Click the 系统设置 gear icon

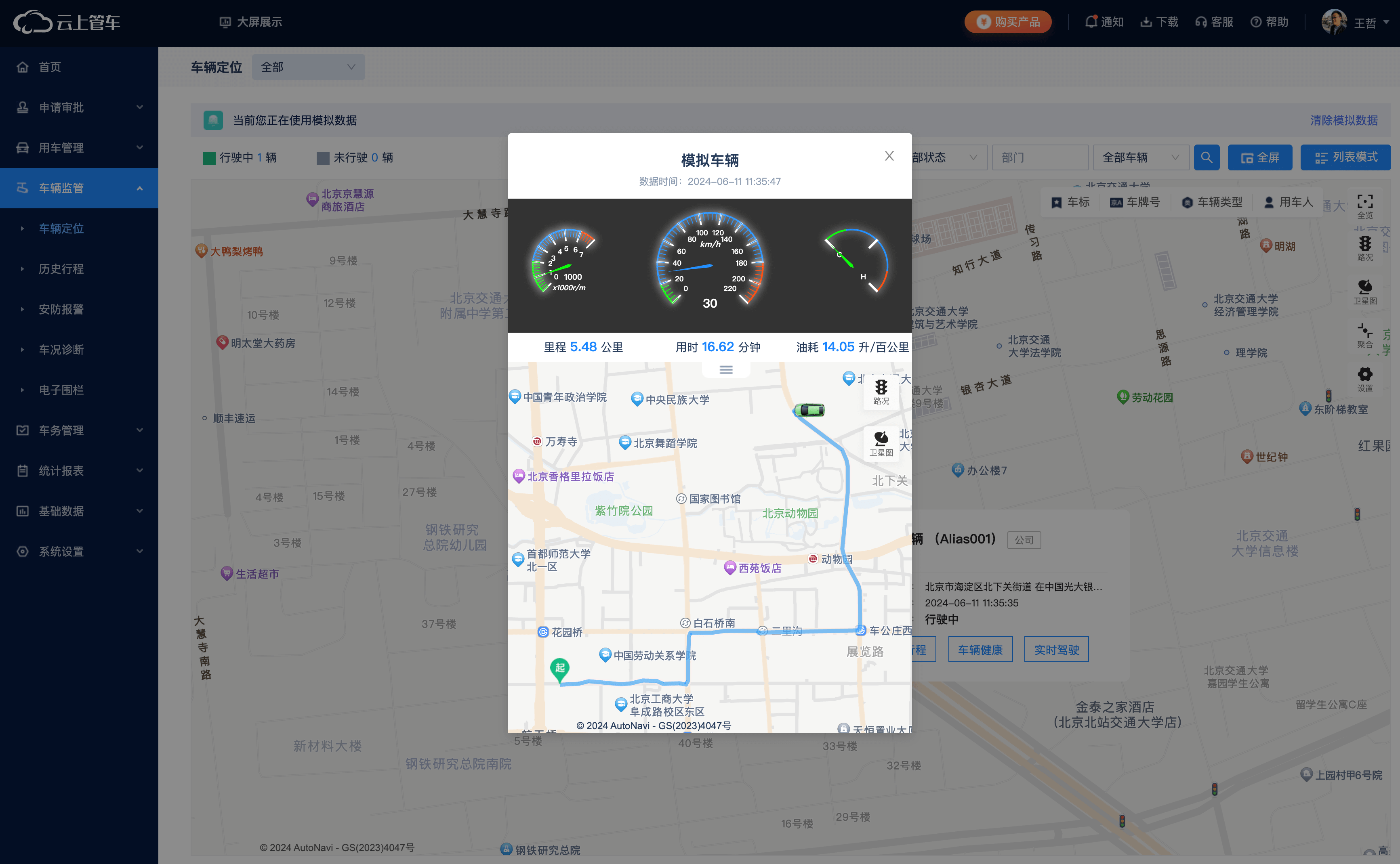coord(22,552)
